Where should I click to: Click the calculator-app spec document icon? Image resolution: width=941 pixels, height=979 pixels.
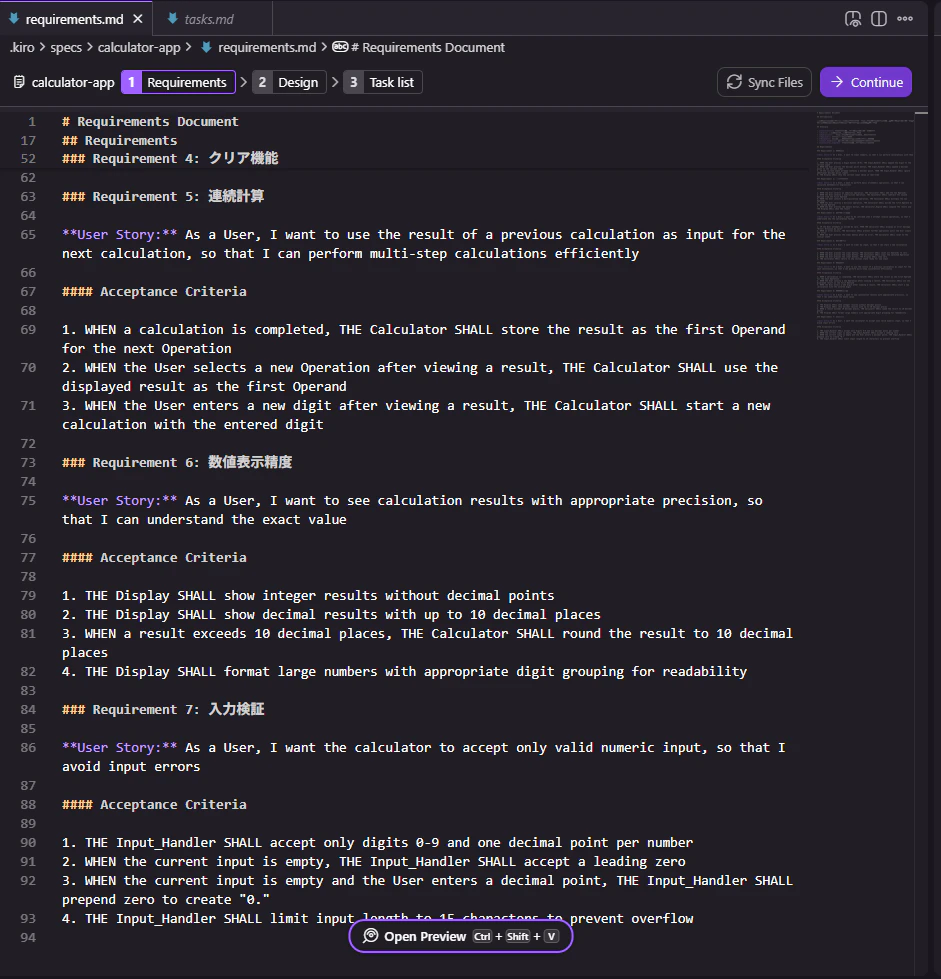point(19,82)
